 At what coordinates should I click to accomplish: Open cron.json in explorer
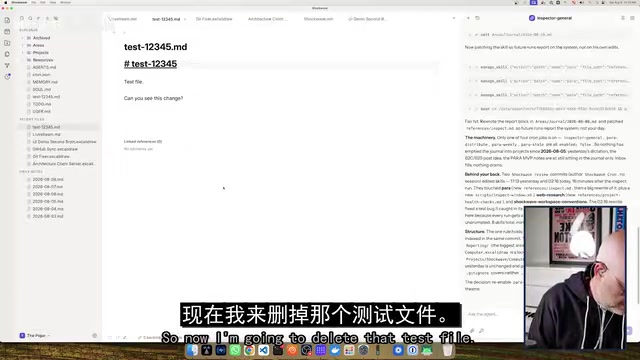(41, 75)
